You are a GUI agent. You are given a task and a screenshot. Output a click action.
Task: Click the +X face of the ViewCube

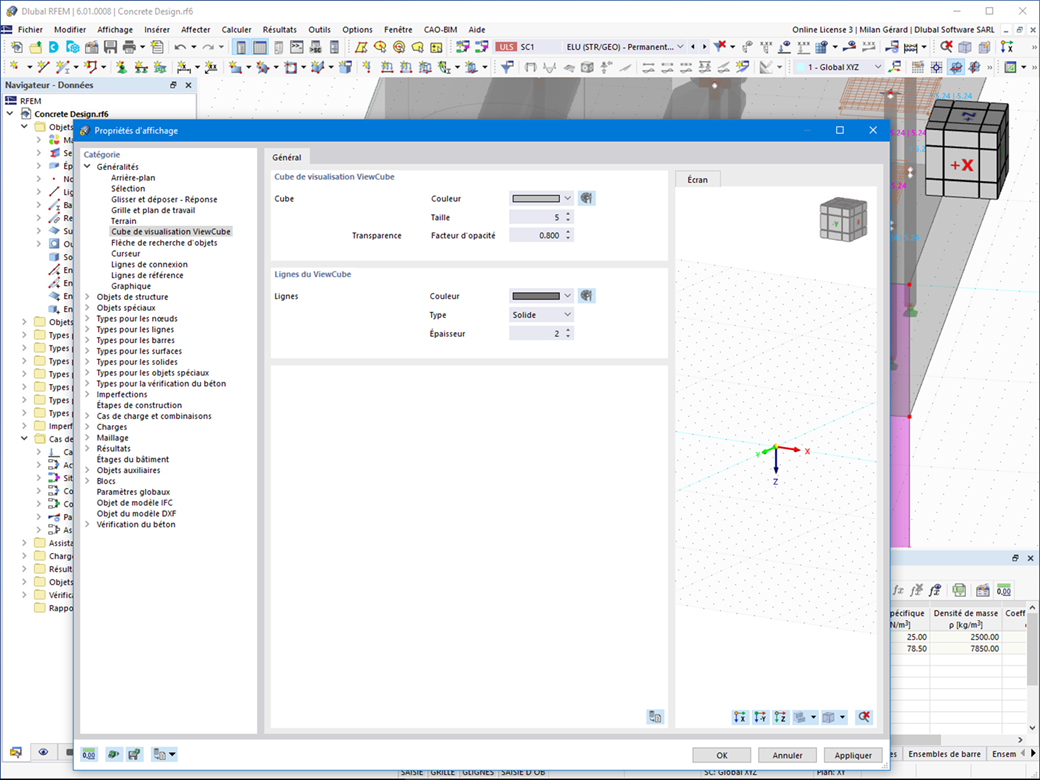click(x=962, y=166)
